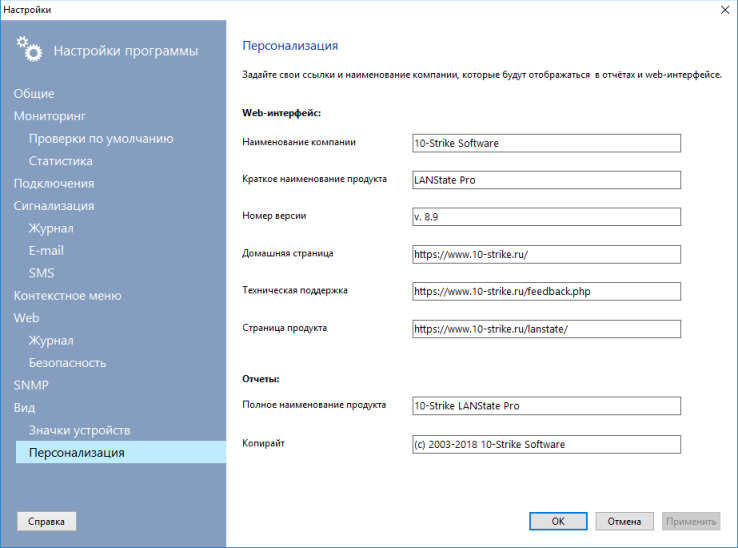Click the Web-интерфейс section label

click(x=281, y=113)
